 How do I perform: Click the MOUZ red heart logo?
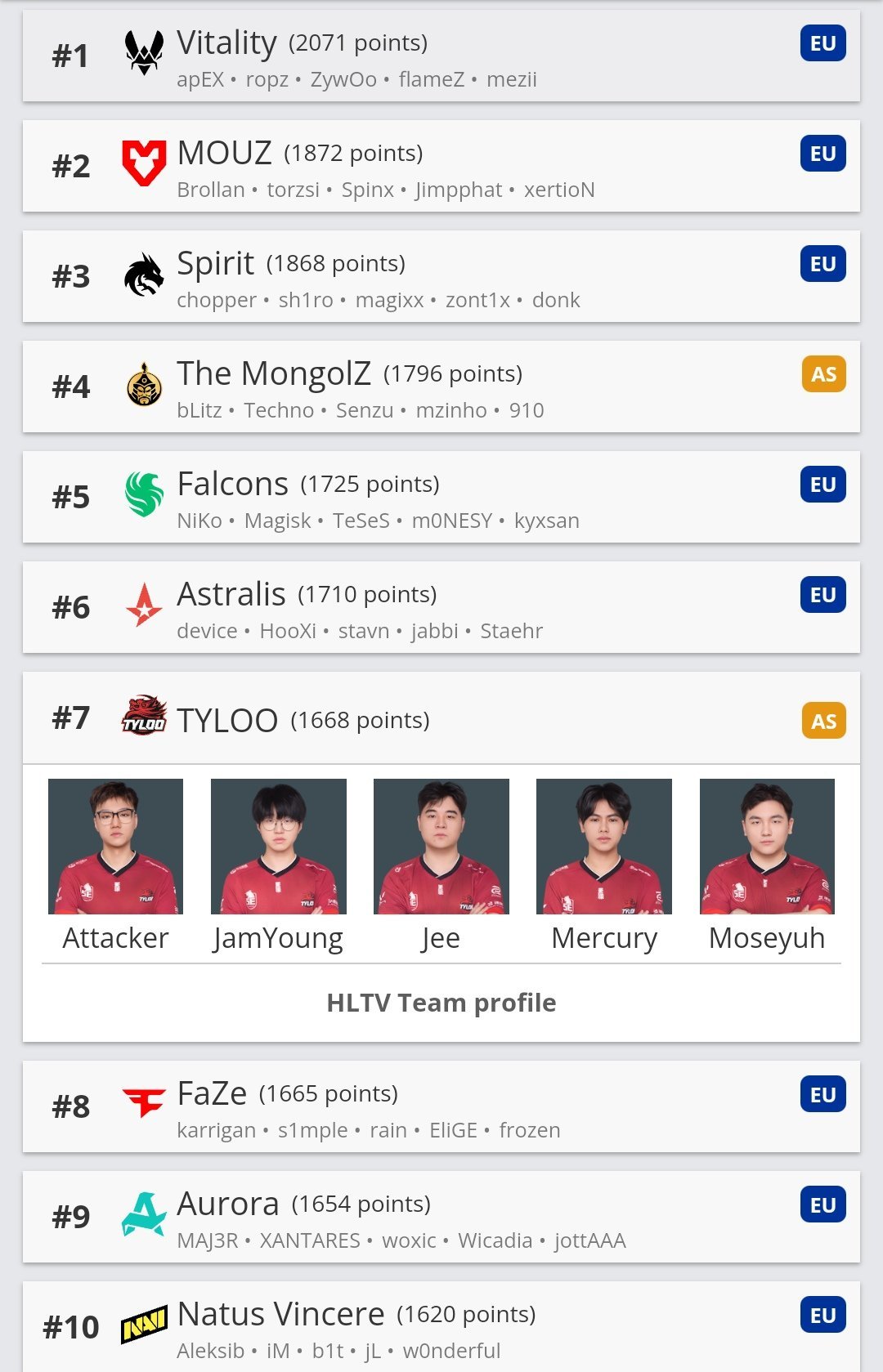(x=144, y=163)
